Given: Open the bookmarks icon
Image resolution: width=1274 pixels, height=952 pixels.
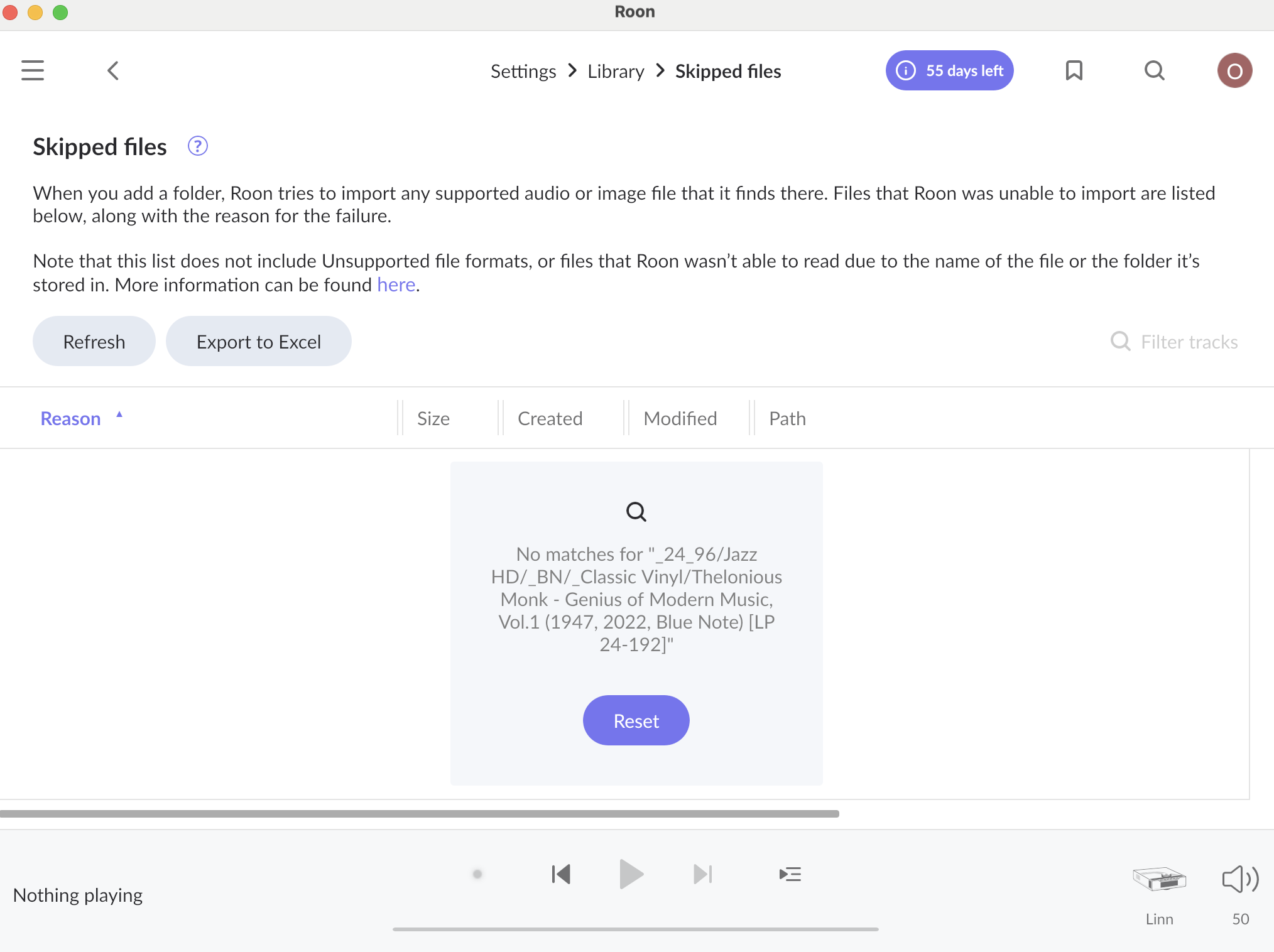Looking at the screenshot, I should tap(1074, 70).
